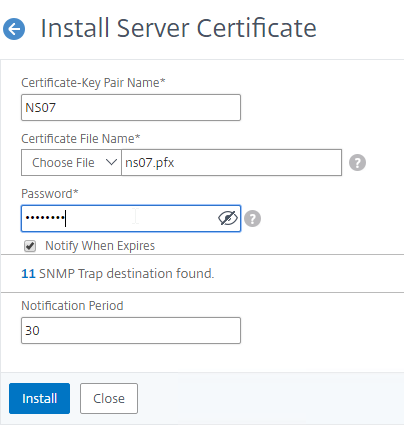Click the Certificate-Key Pair Name label
This screenshot has width=404, height=425.
pos(93,83)
